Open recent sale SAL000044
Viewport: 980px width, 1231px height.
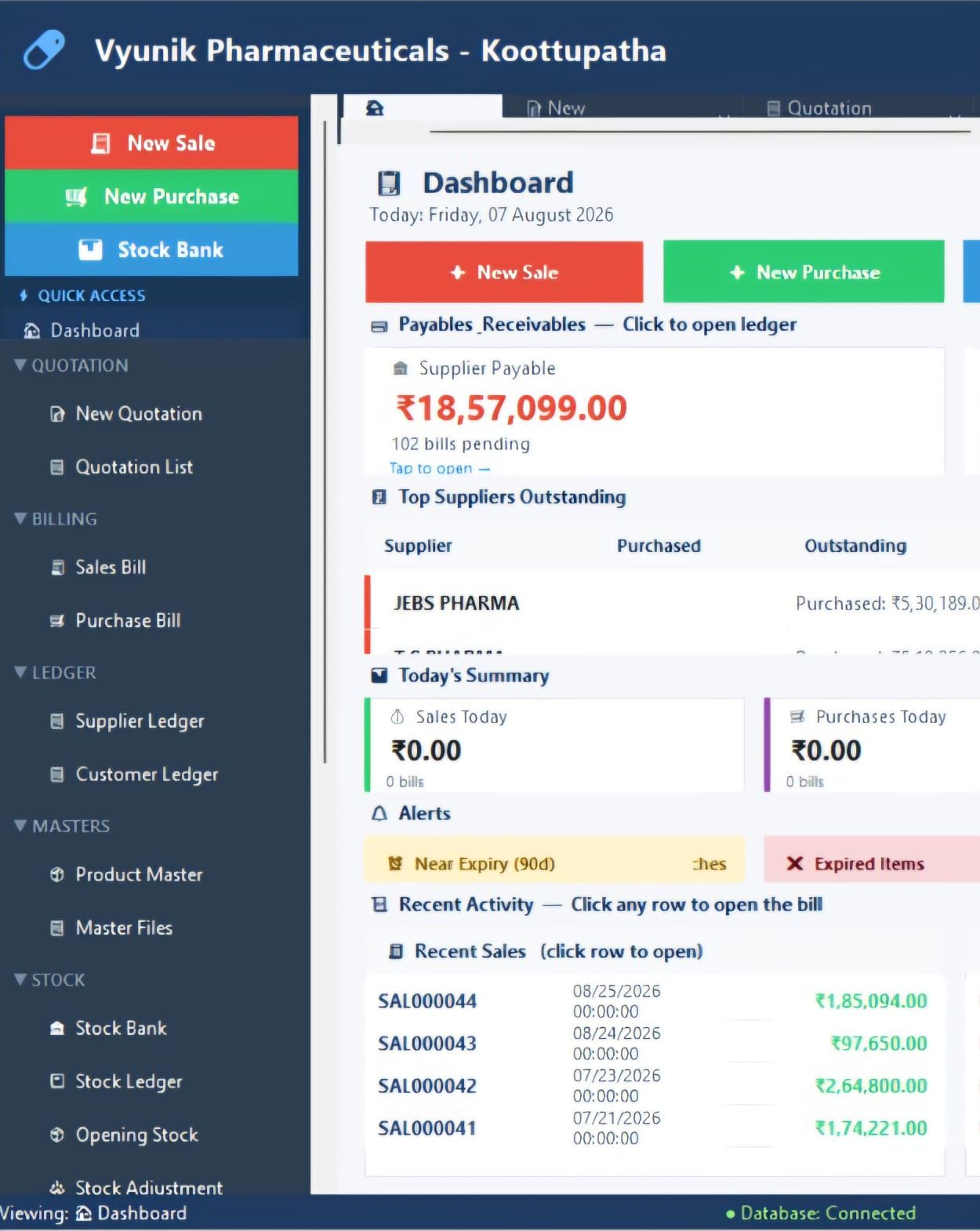(x=655, y=1001)
